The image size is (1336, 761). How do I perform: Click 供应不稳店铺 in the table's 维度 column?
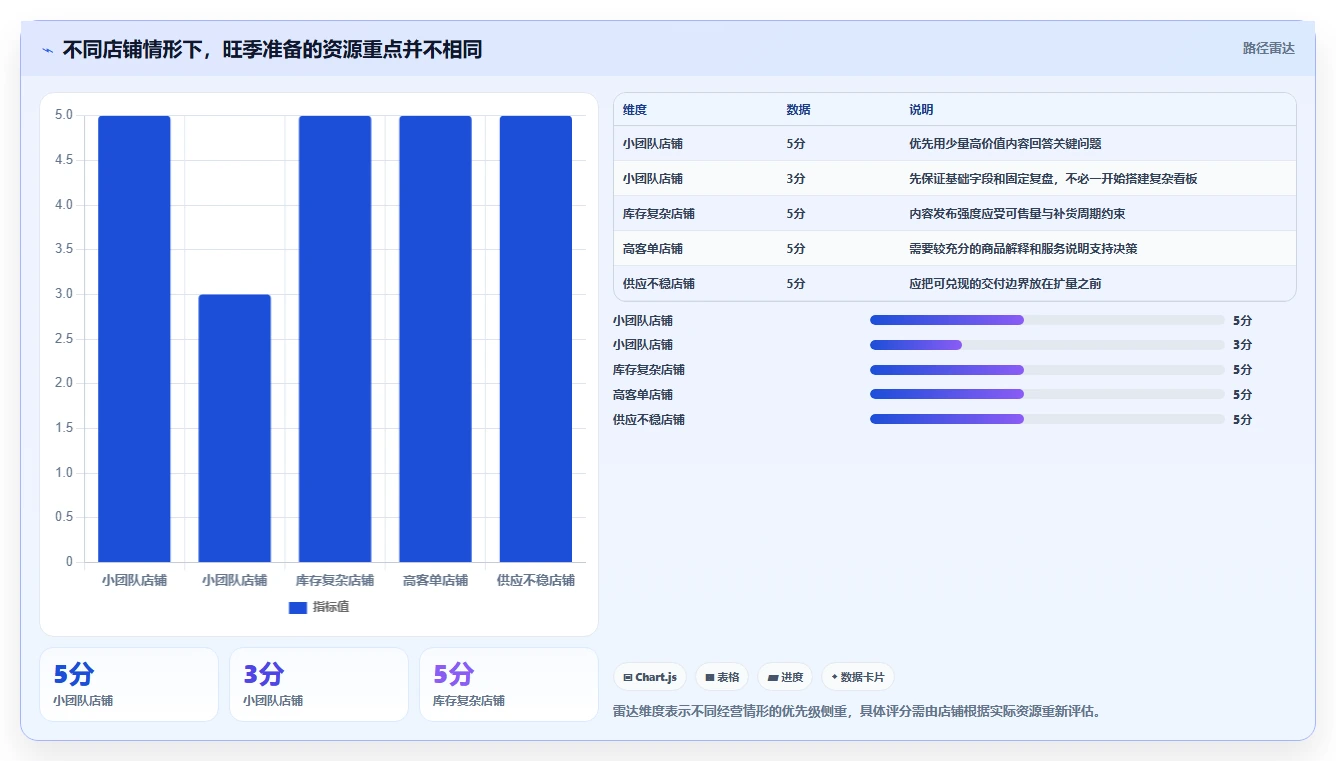pyautogui.click(x=659, y=284)
